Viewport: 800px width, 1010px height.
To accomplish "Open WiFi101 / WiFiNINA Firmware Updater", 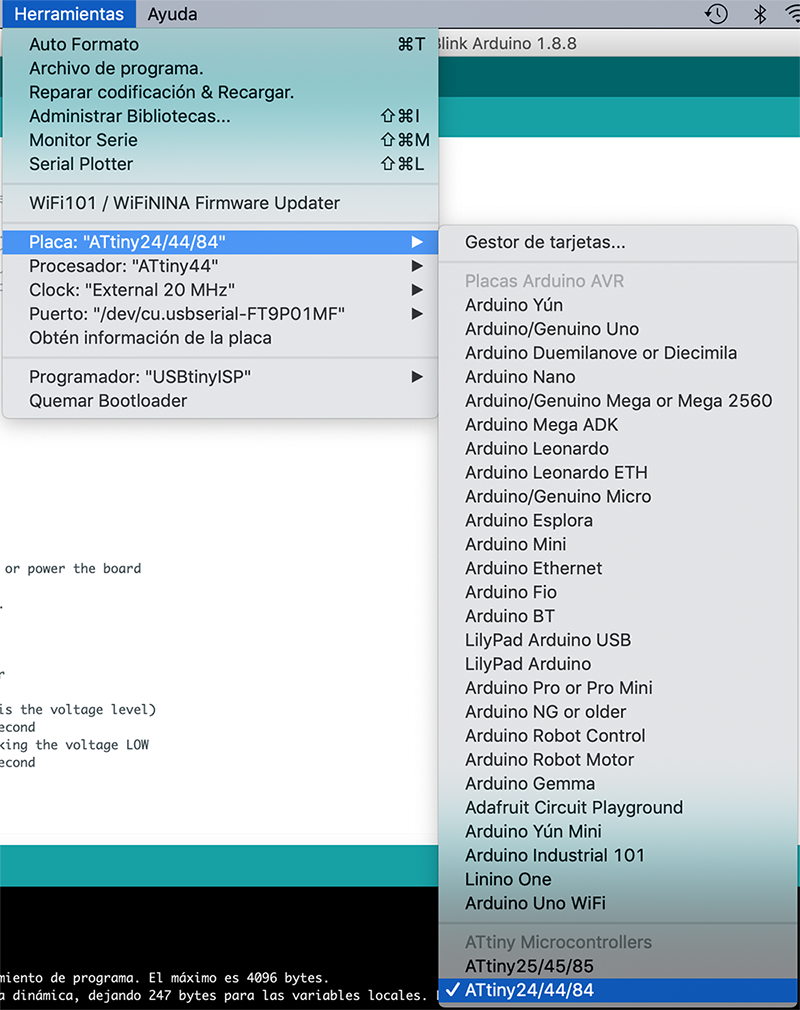I will point(220,203).
